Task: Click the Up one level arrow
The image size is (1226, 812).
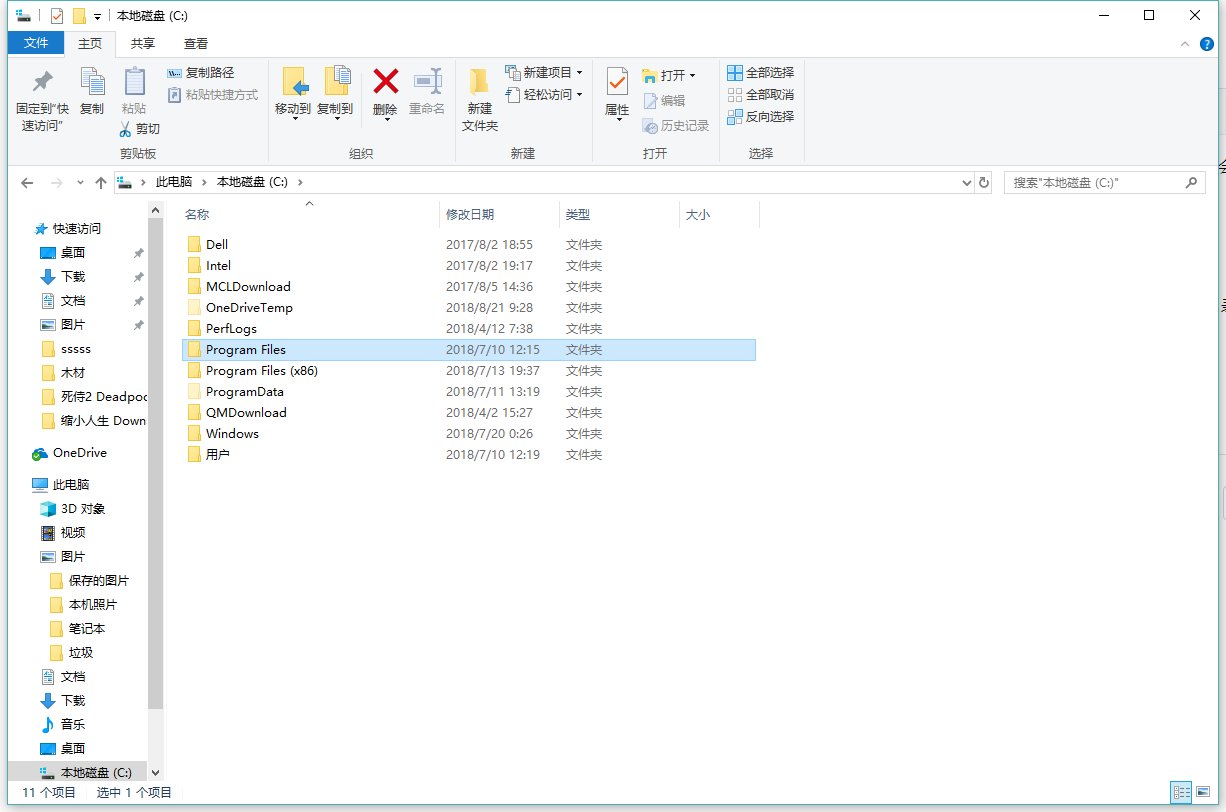Action: (x=100, y=183)
